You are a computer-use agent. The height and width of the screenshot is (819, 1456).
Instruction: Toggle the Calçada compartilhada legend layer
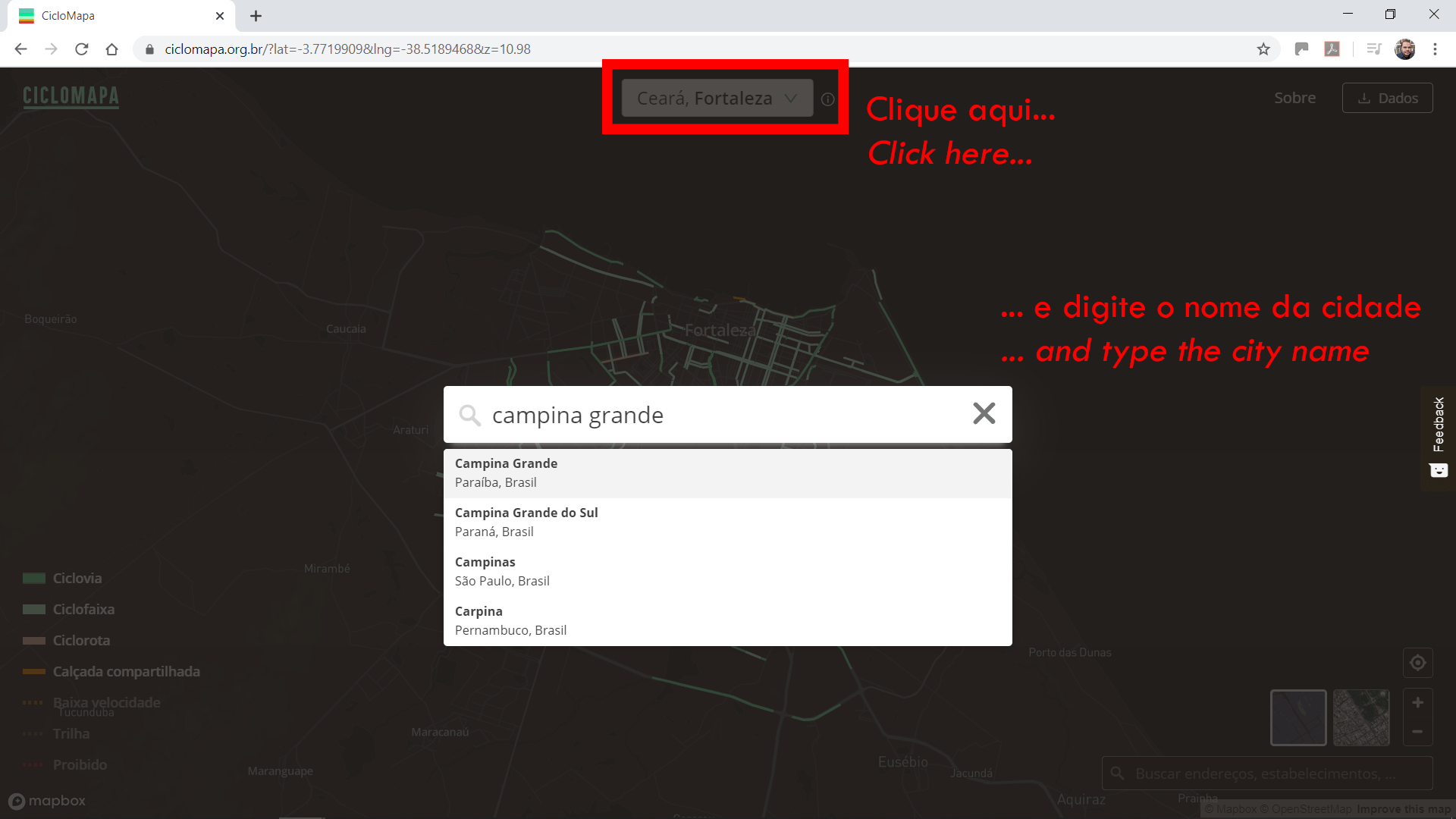pos(126,672)
